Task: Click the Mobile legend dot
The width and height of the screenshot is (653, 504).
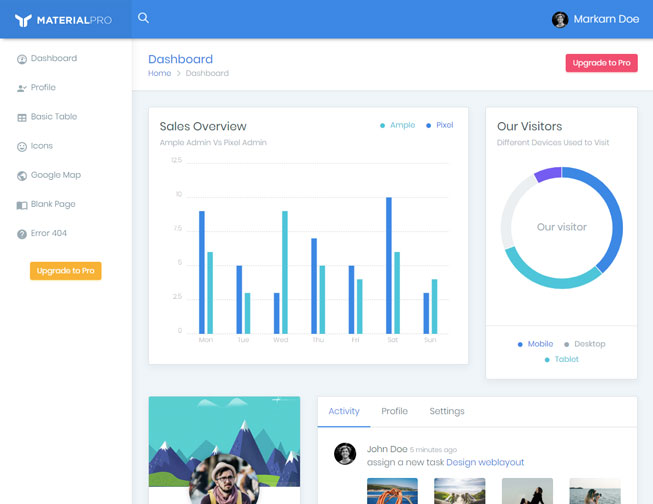Action: pyautogui.click(x=520, y=344)
